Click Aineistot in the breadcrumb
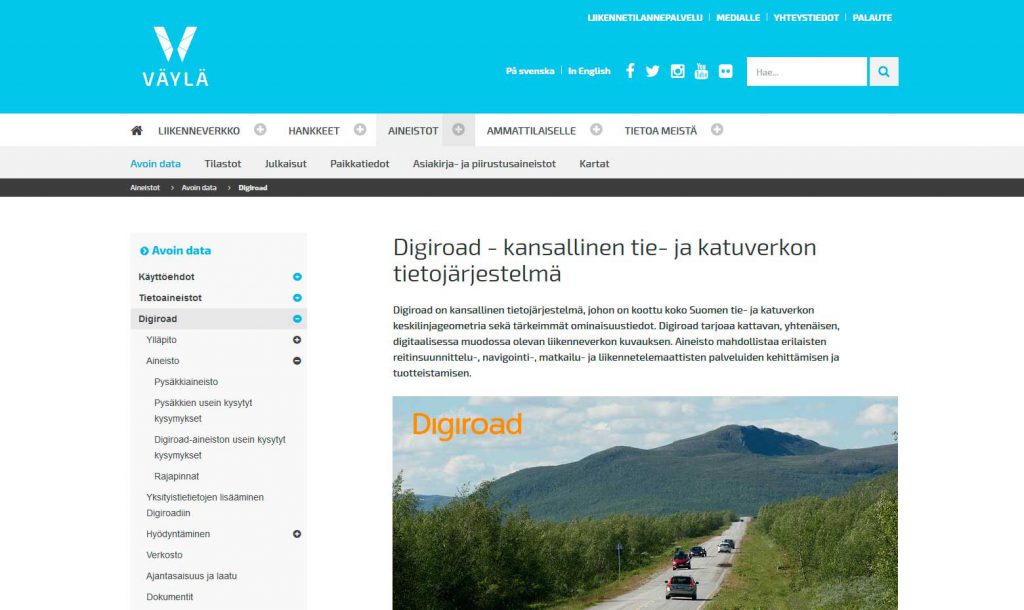The width and height of the screenshot is (1024, 610). click(145, 187)
